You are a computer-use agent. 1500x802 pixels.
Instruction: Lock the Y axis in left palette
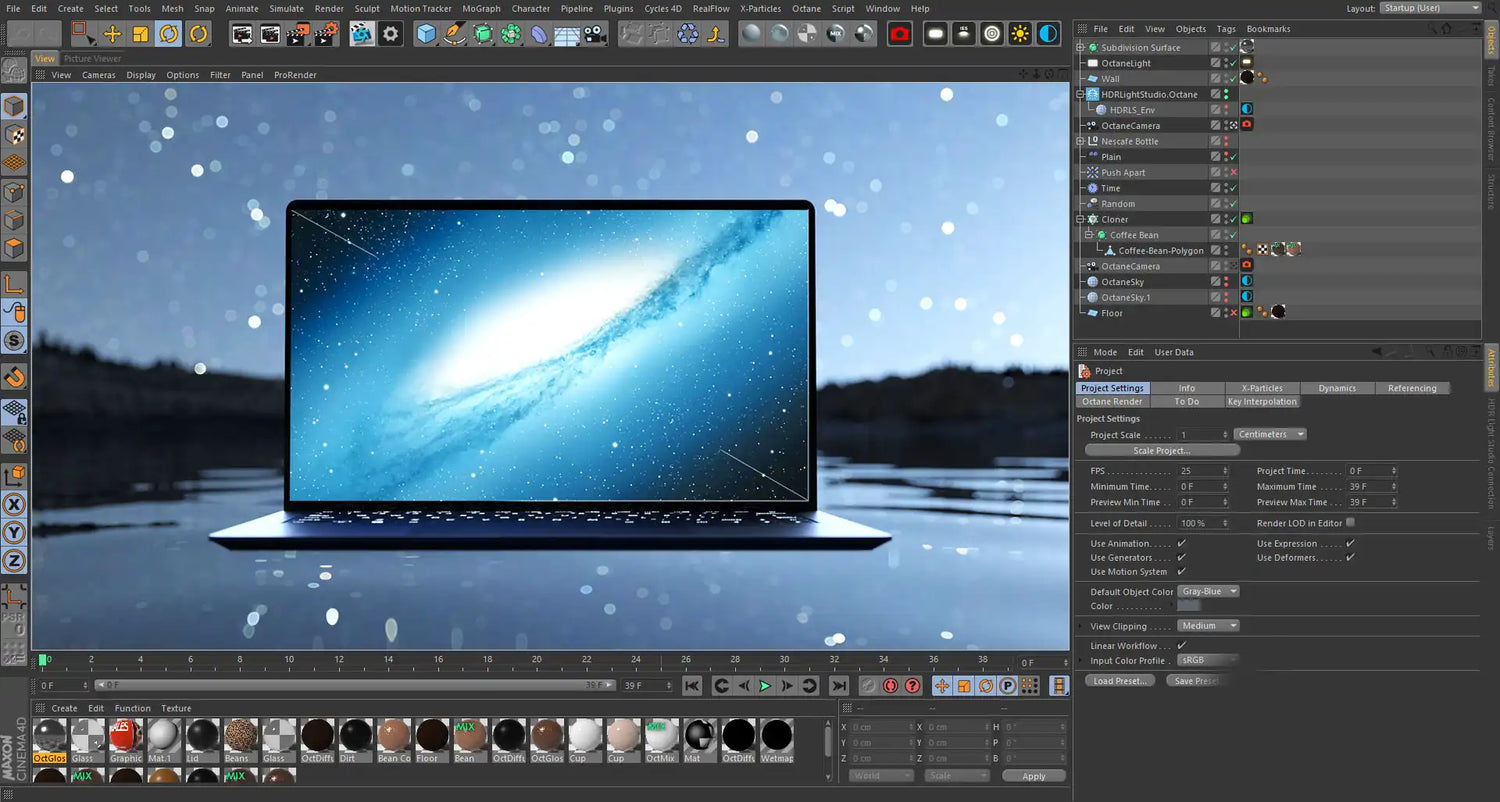pos(14,533)
